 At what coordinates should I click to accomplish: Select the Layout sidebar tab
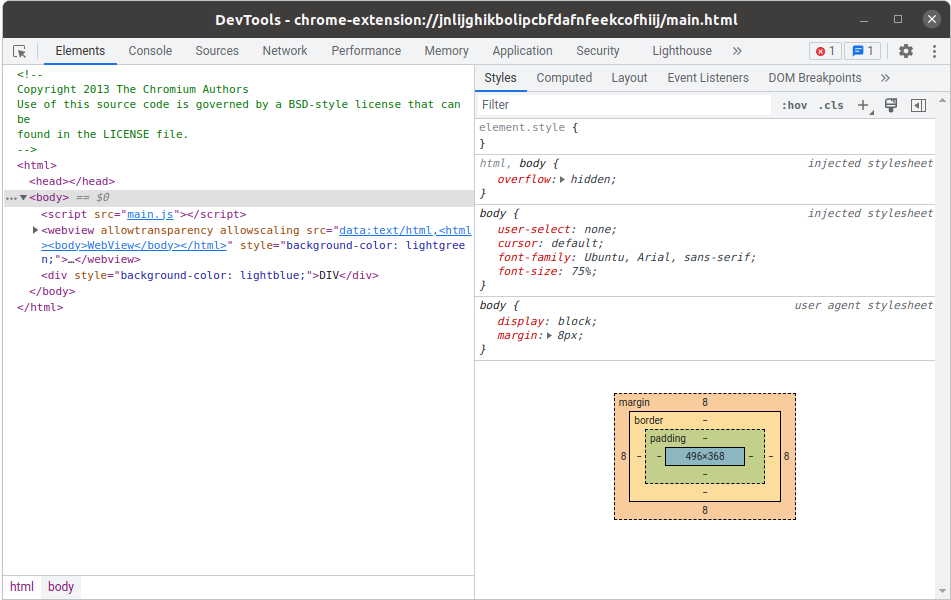pos(629,78)
